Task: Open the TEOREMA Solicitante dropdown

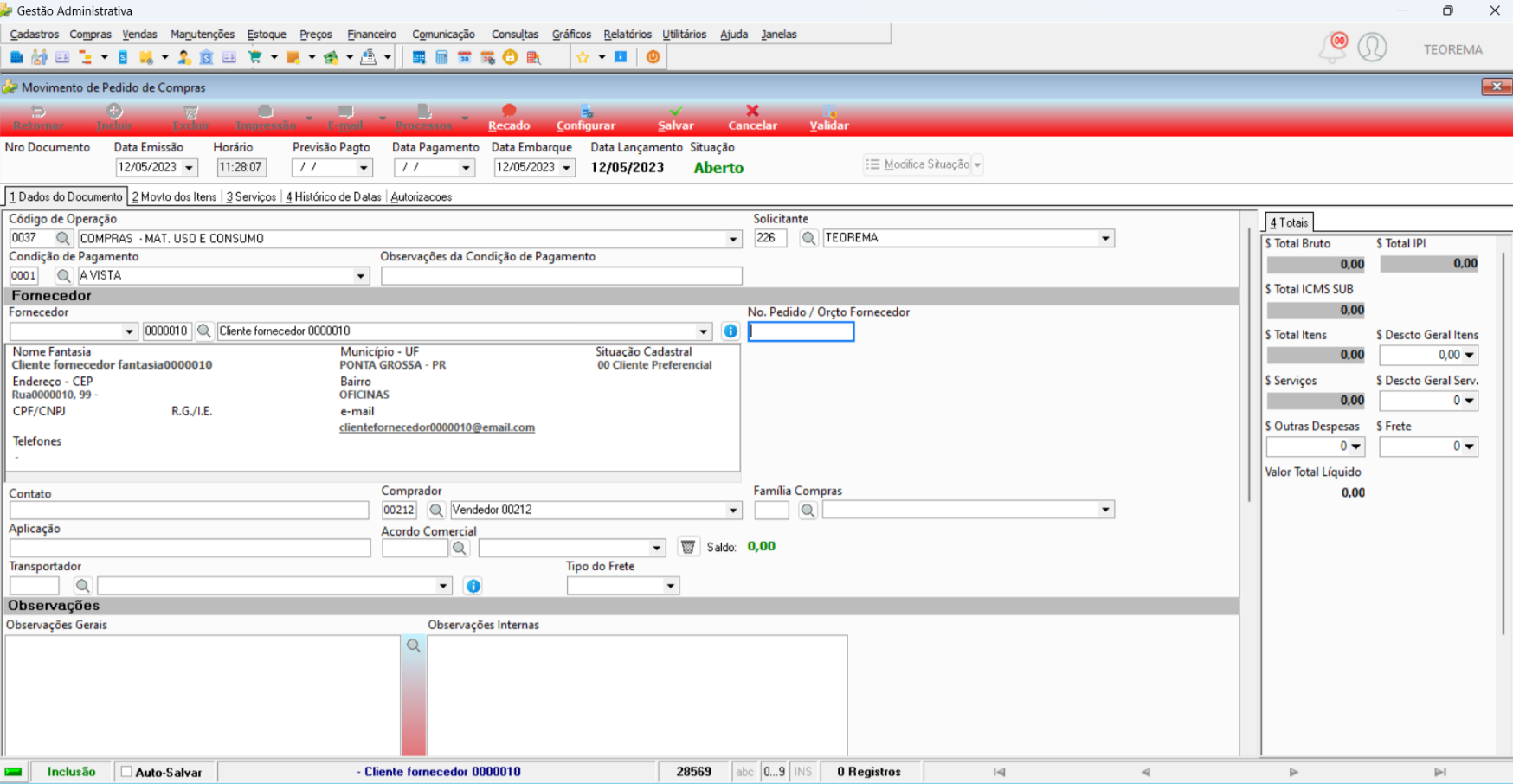Action: pyautogui.click(x=1105, y=238)
